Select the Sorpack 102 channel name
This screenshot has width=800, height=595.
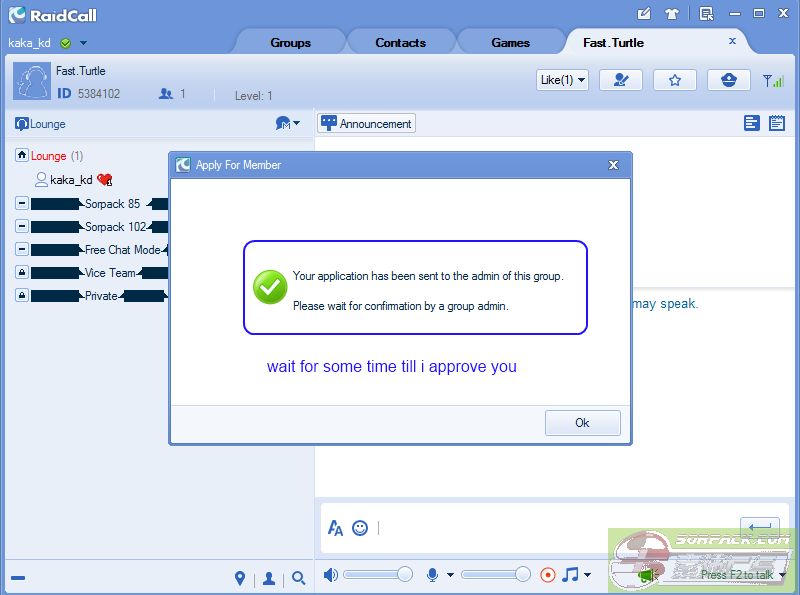[115, 227]
